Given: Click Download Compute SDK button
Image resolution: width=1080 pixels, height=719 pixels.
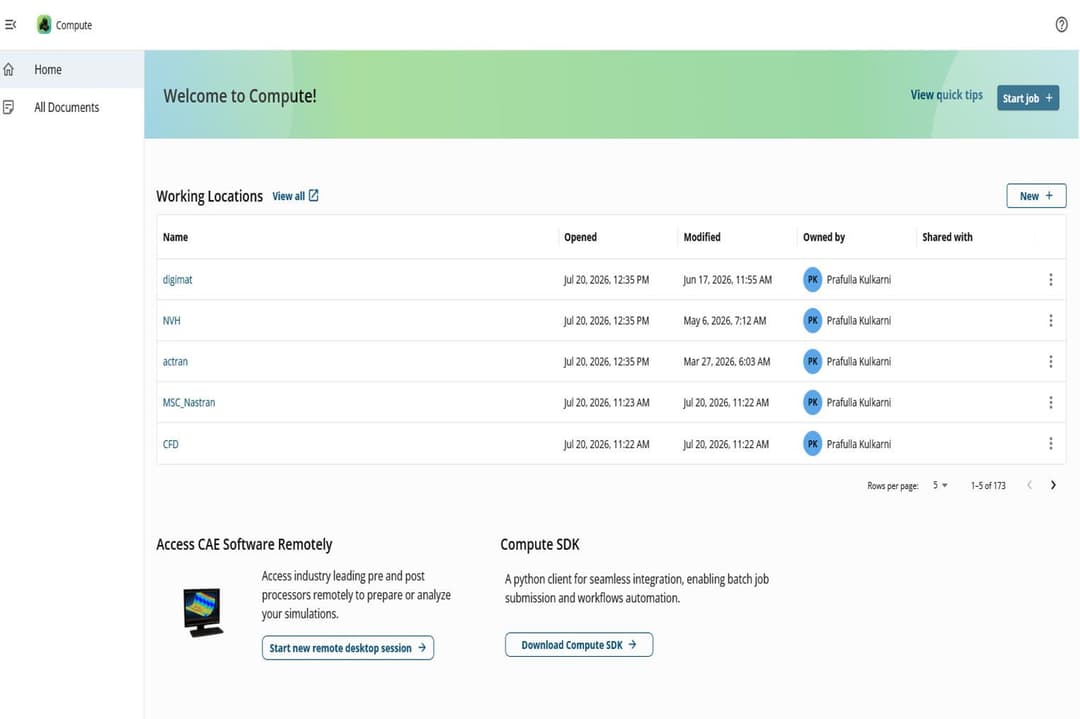Looking at the screenshot, I should click(579, 645).
